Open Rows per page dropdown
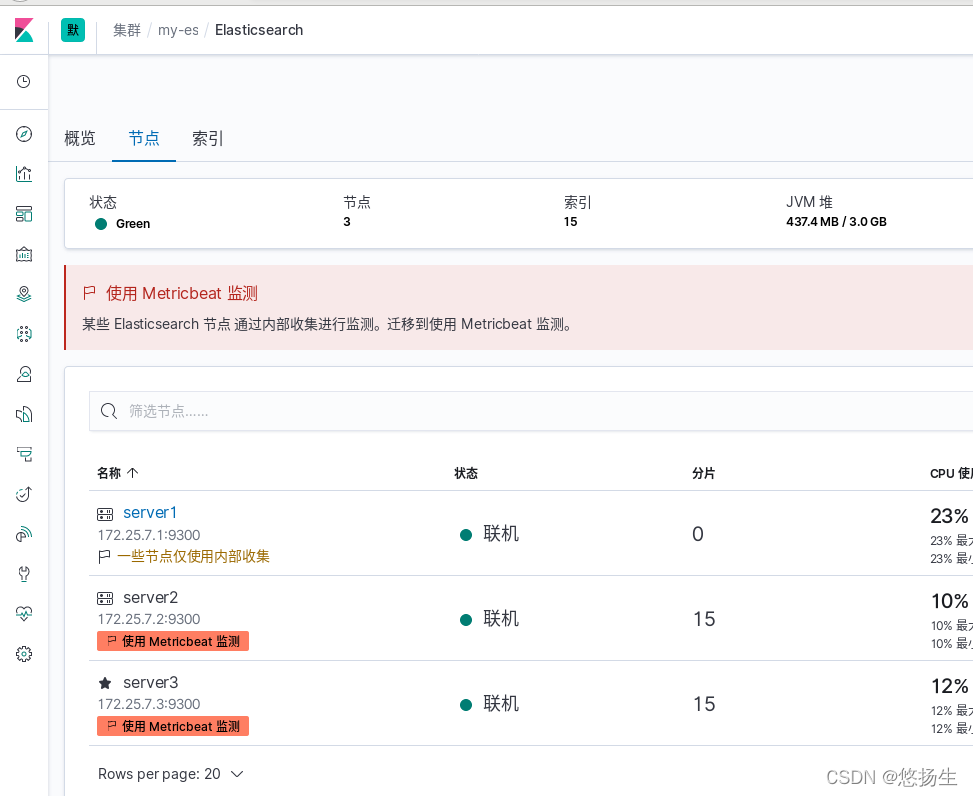The width and height of the screenshot is (973, 796). (x=171, y=774)
